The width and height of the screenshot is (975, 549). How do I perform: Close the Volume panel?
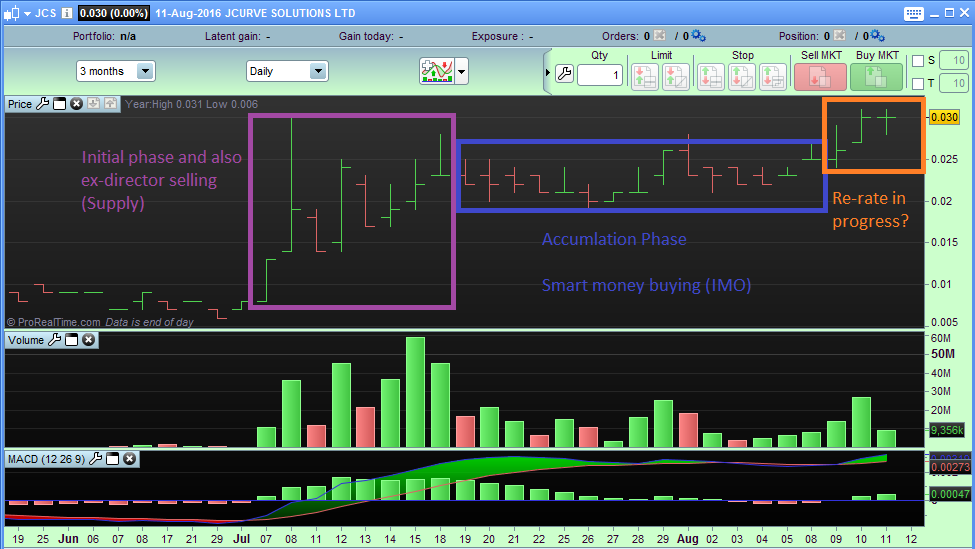point(88,339)
